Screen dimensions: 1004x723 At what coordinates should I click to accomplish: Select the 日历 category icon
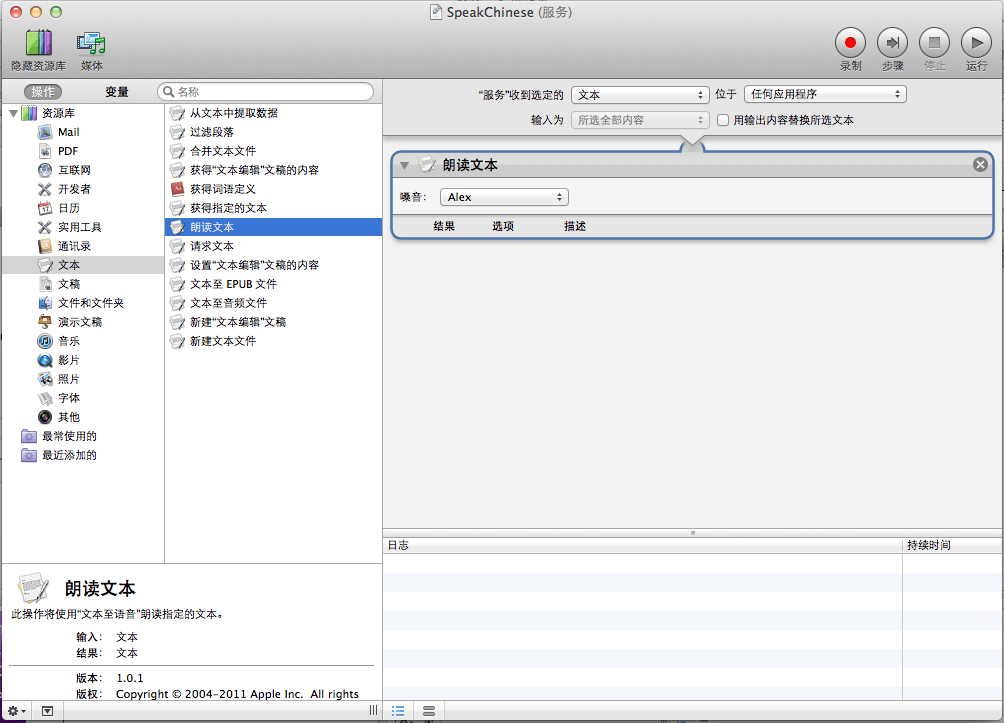[x=45, y=208]
